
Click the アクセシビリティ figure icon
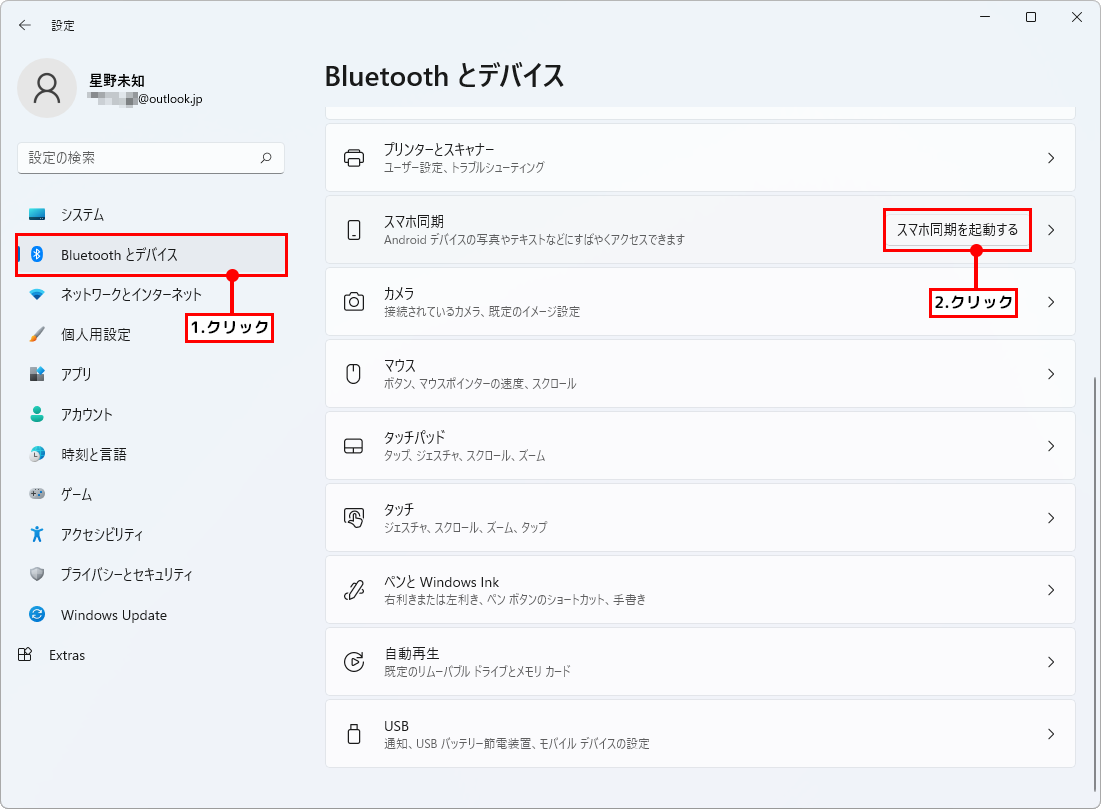[37, 534]
